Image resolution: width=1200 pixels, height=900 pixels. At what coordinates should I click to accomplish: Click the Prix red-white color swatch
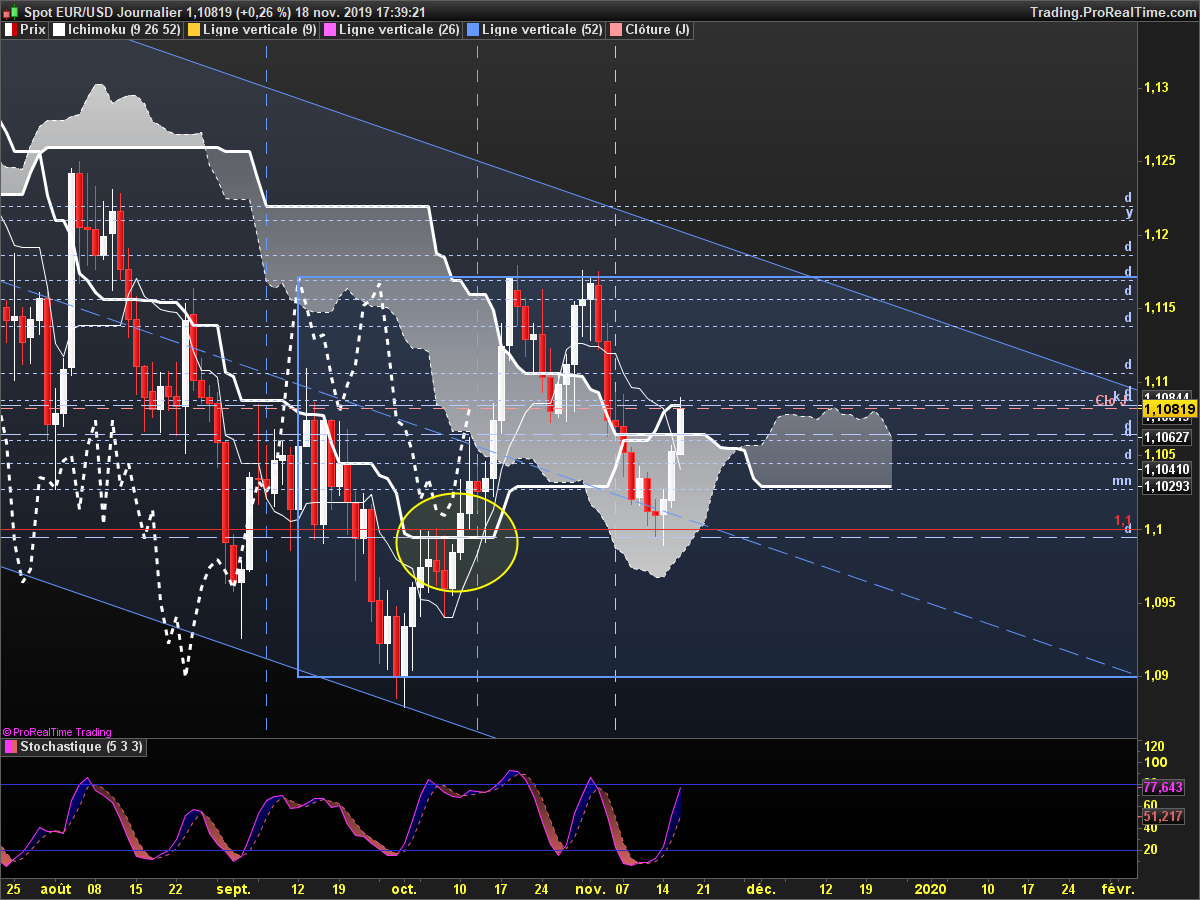click(10, 30)
